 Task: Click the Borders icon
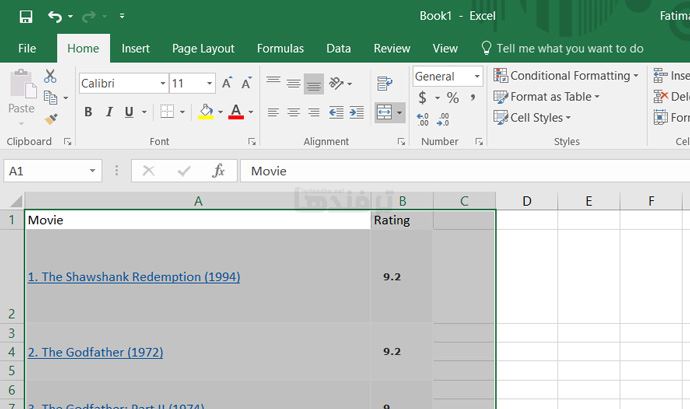(167, 112)
